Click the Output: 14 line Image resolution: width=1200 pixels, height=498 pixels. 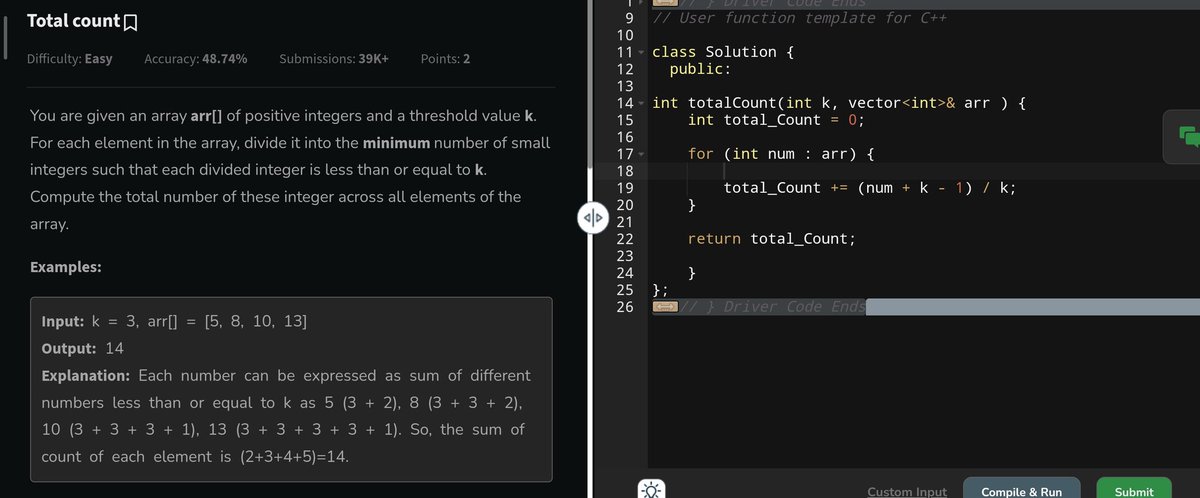pyautogui.click(x=82, y=349)
